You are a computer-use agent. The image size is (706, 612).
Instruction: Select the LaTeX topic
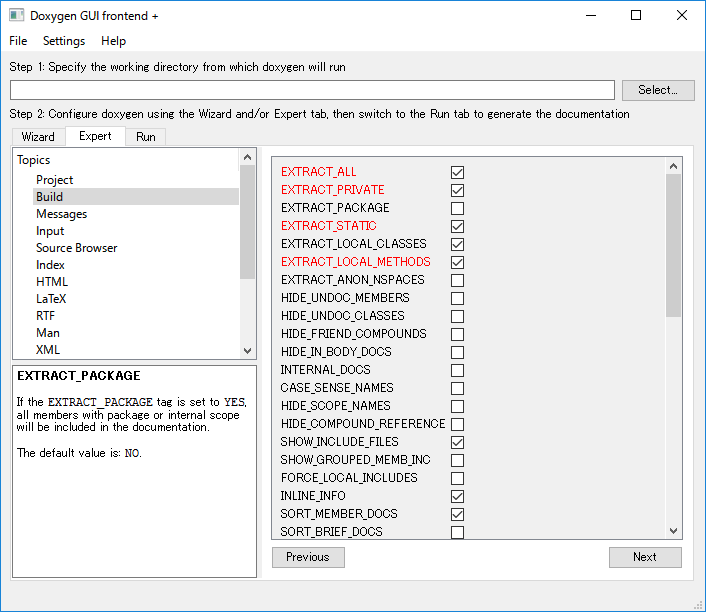pyautogui.click(x=51, y=299)
